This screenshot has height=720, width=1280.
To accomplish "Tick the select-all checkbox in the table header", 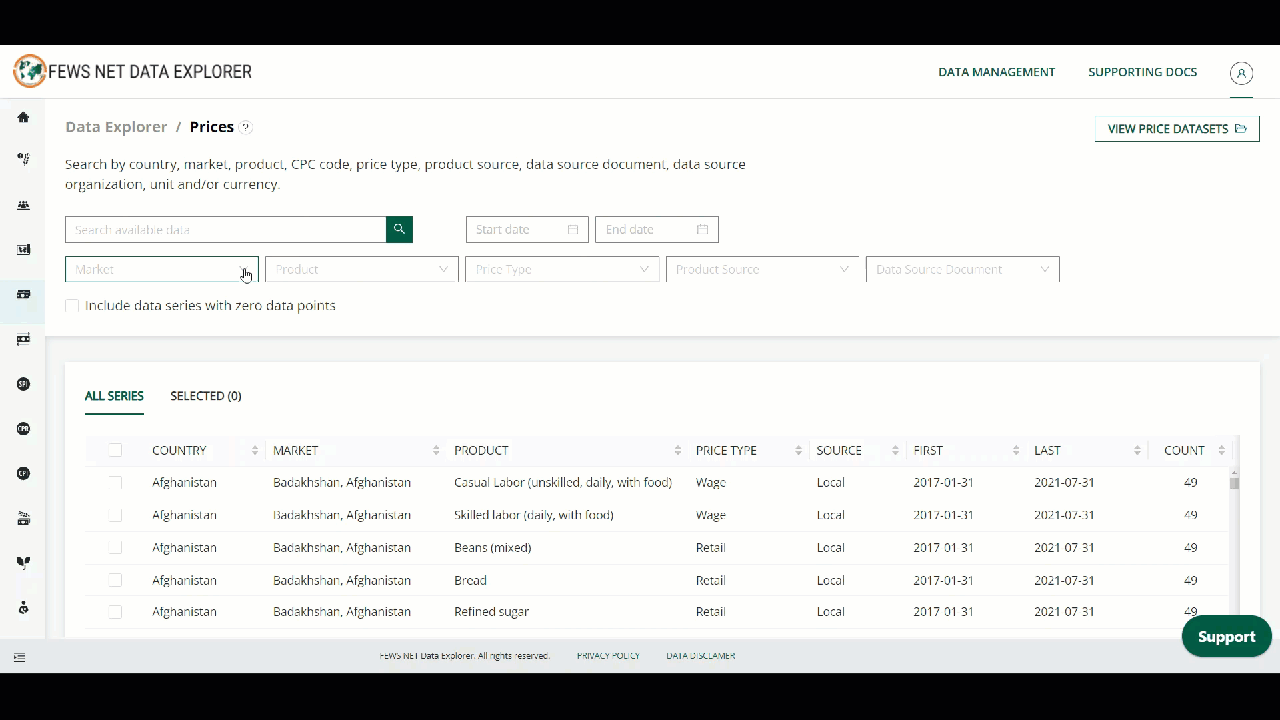I will 115,450.
